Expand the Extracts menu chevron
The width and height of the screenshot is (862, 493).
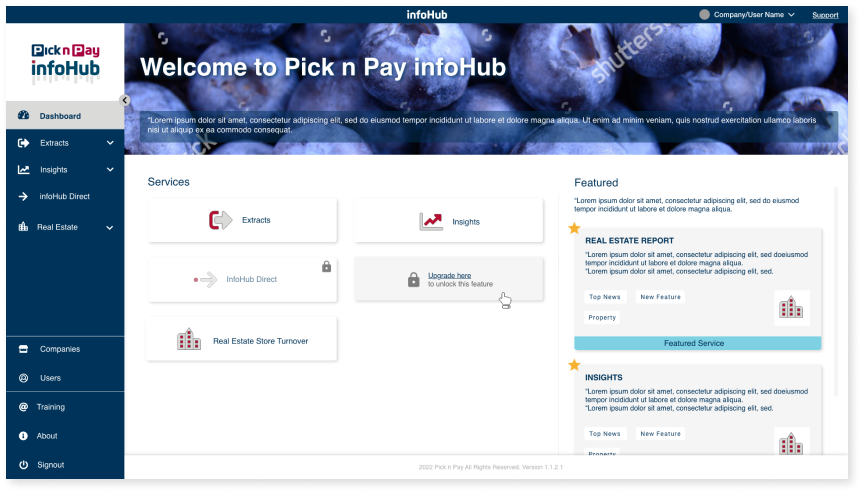110,143
